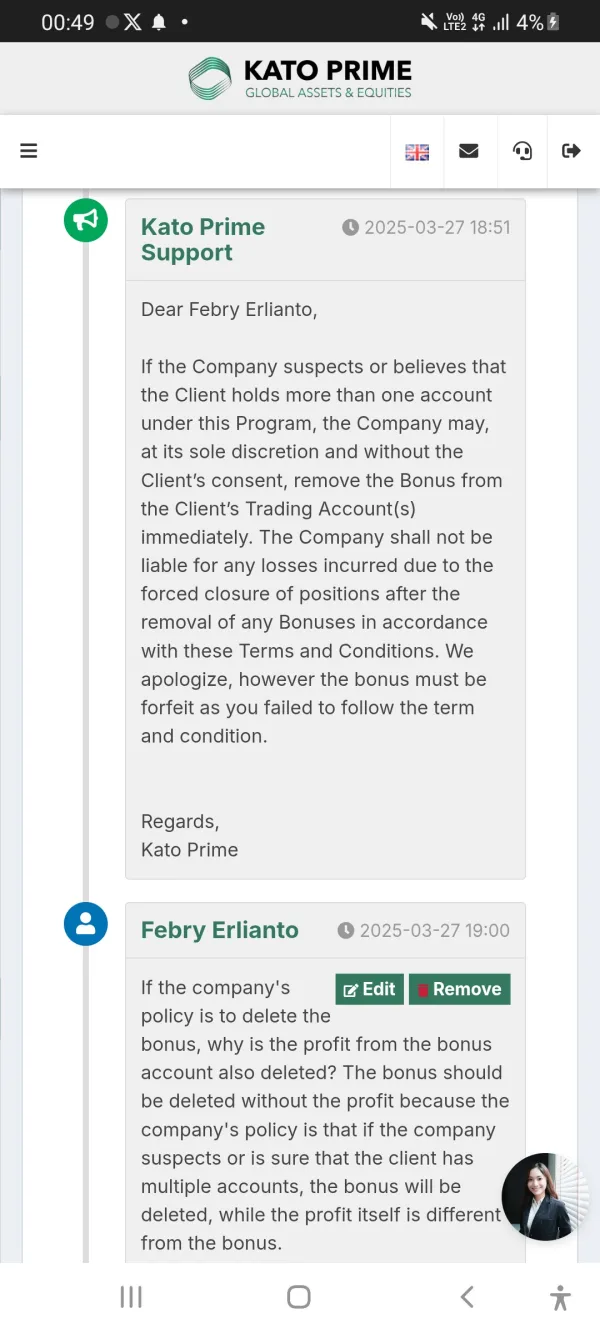
Task: Tap the Android back arrow
Action: (467, 1297)
